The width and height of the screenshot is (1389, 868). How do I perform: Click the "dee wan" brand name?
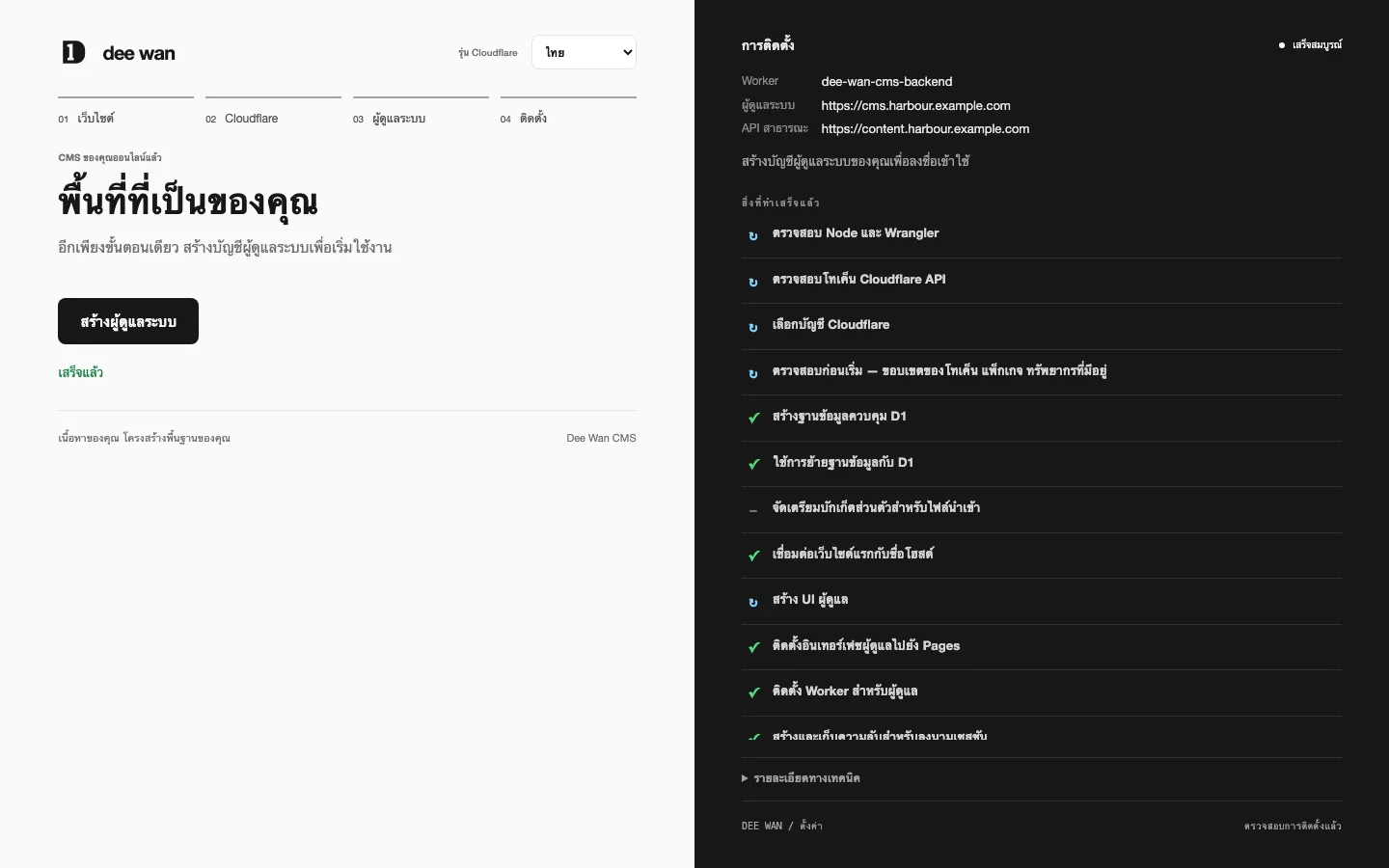tap(139, 53)
